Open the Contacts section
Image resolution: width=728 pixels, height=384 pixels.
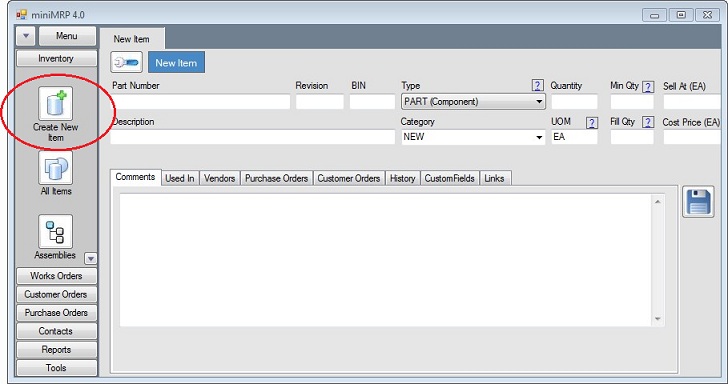[56, 332]
